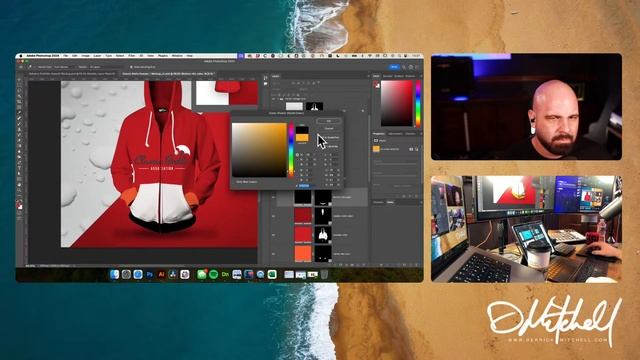
Task: Click the orange fill swatch in Properties
Action: 376,149
